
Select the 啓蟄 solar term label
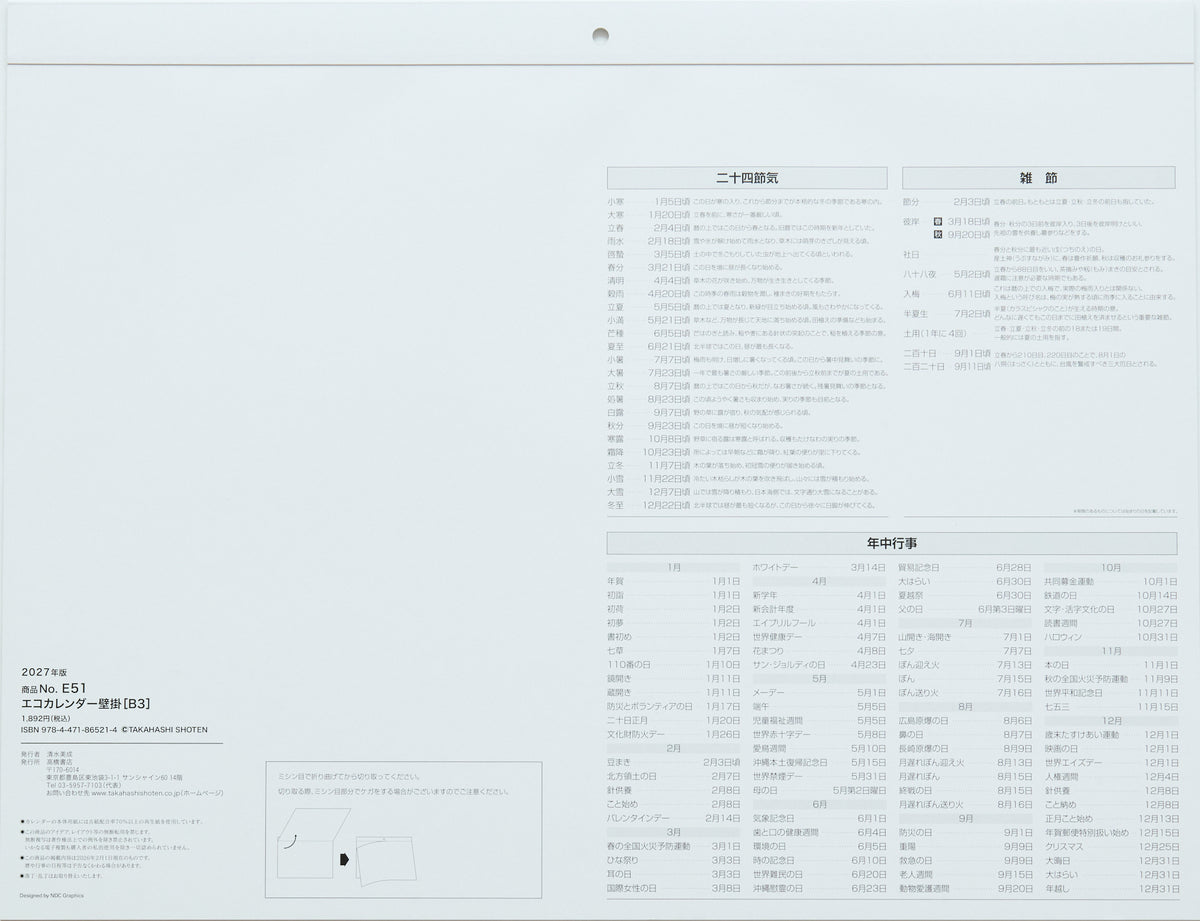pyautogui.click(x=616, y=254)
